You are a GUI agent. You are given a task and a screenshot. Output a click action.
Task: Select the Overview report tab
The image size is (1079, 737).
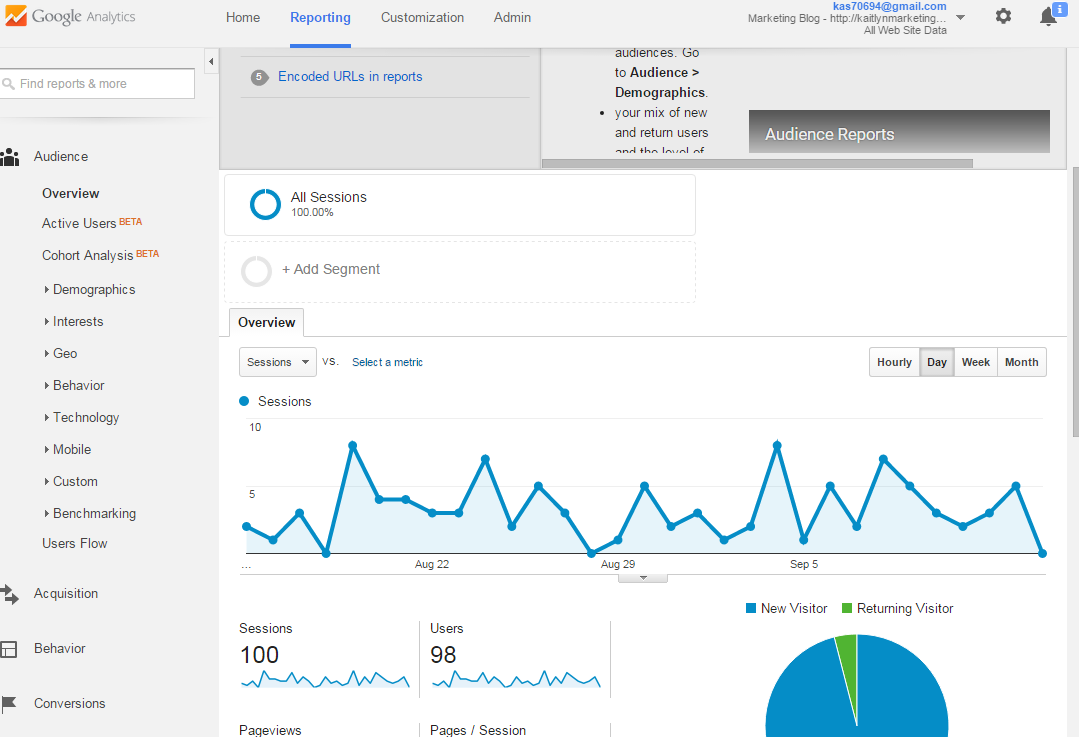[266, 322]
